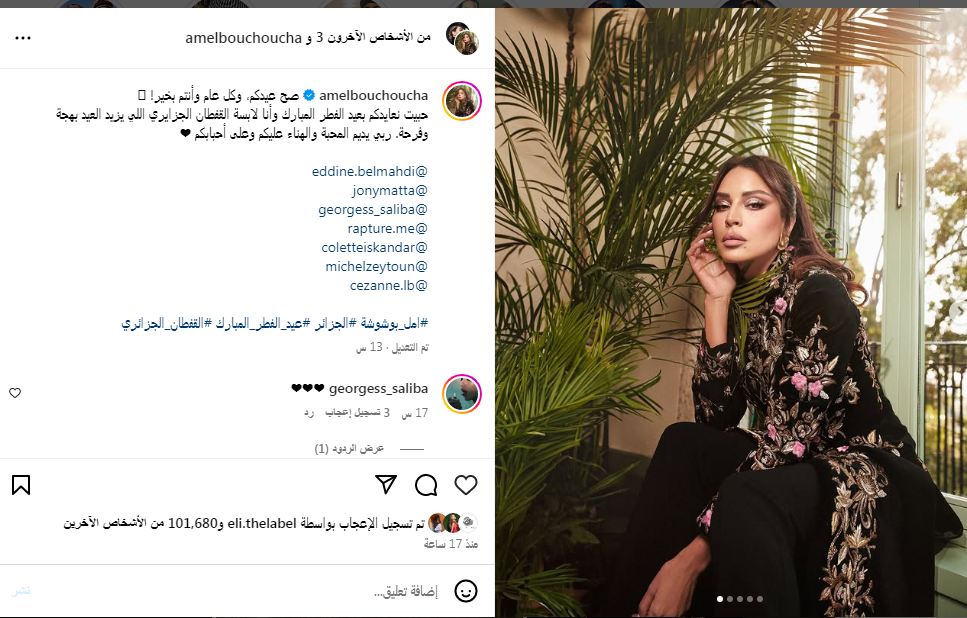Image resolution: width=967 pixels, height=618 pixels.
Task: Like georgess_saliba's comment with small heart
Action: (x=15, y=393)
